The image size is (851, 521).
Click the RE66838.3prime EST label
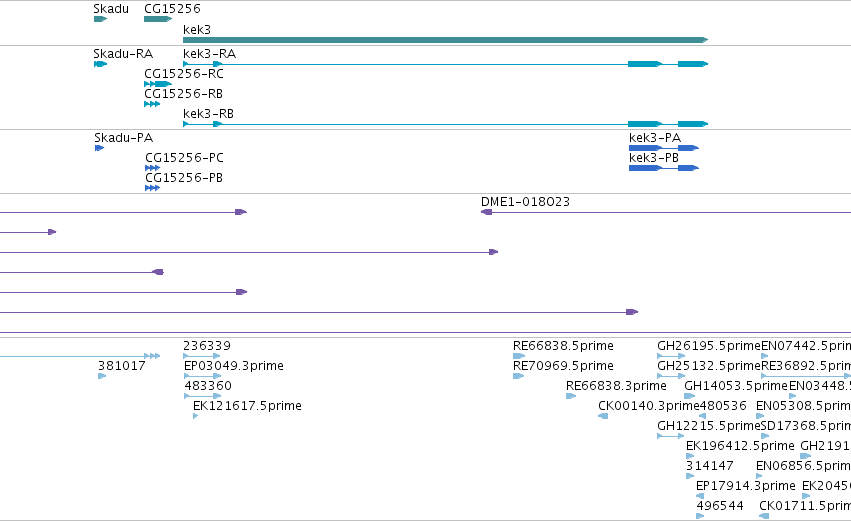click(617, 386)
